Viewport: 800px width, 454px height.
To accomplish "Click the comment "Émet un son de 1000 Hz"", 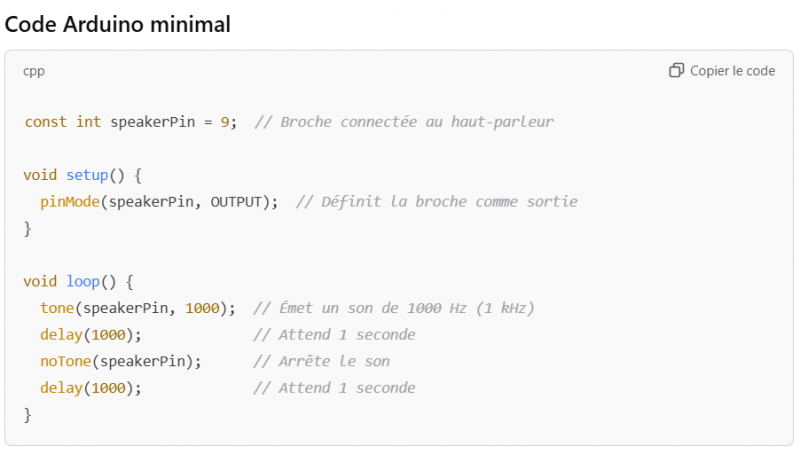I will pyautogui.click(x=394, y=308).
